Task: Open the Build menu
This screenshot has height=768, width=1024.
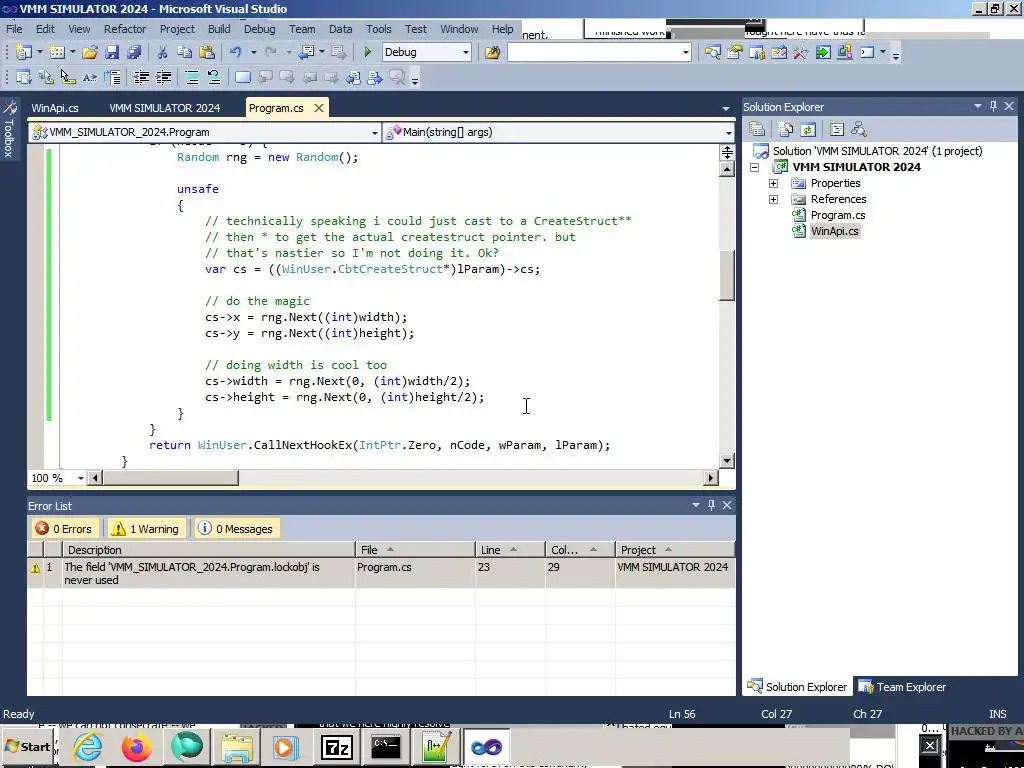Action: (219, 29)
